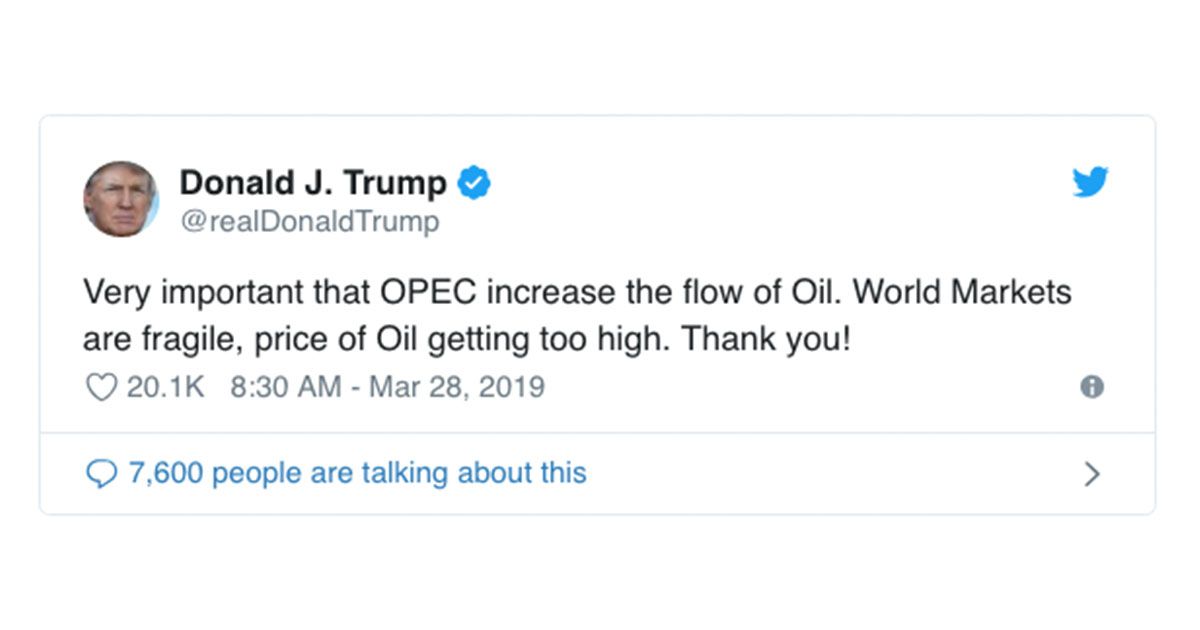Click the blue speech bubble reply icon

(102, 473)
